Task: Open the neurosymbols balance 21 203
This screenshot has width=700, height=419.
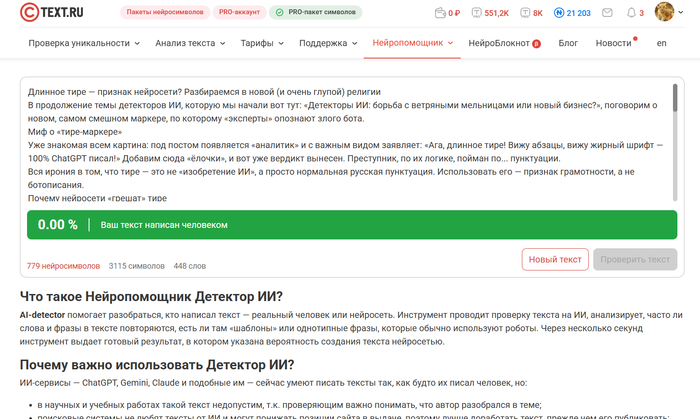Action: point(572,13)
